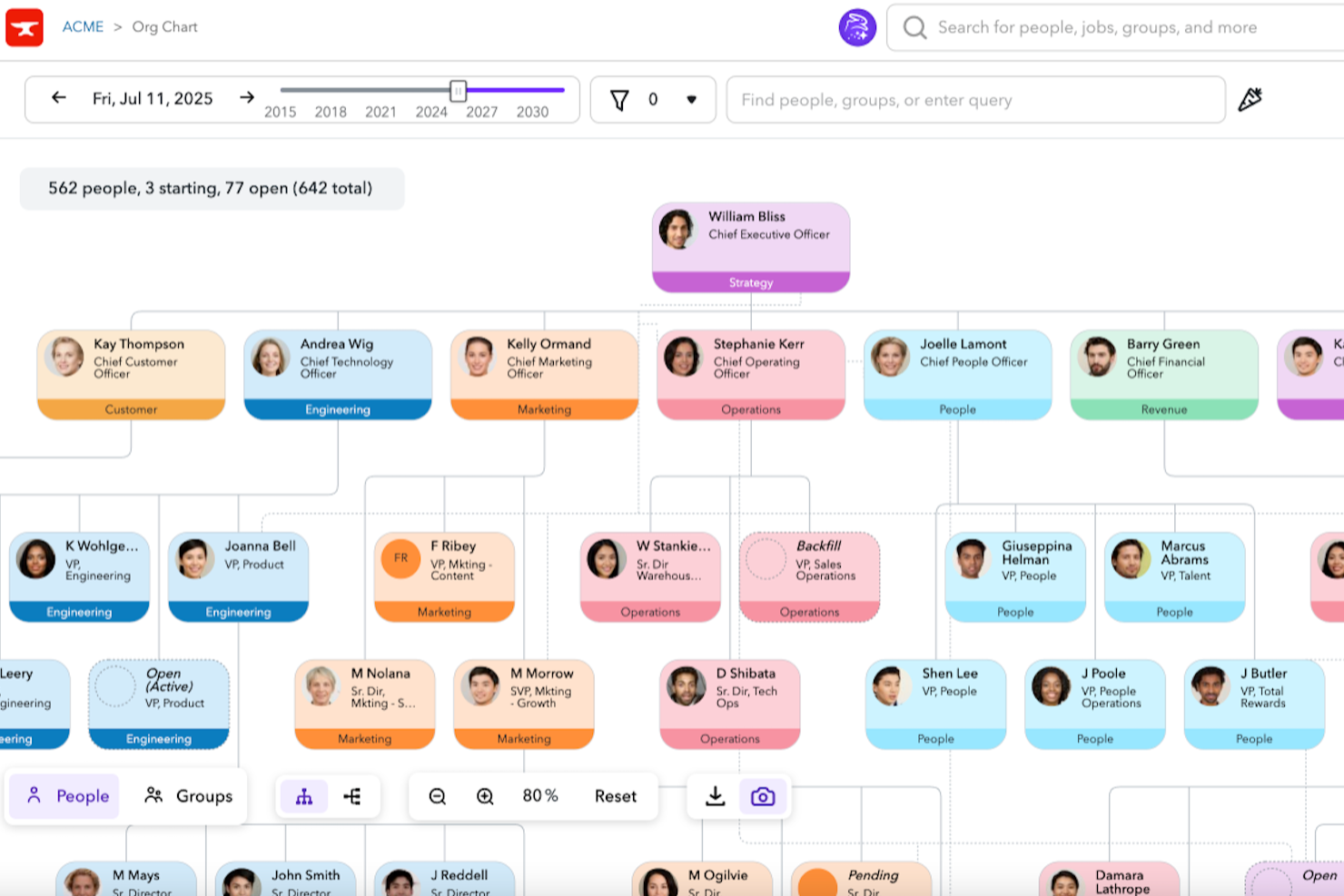This screenshot has width=1344, height=896.
Task: Click the magnifier icon in global search
Action: coord(914,27)
